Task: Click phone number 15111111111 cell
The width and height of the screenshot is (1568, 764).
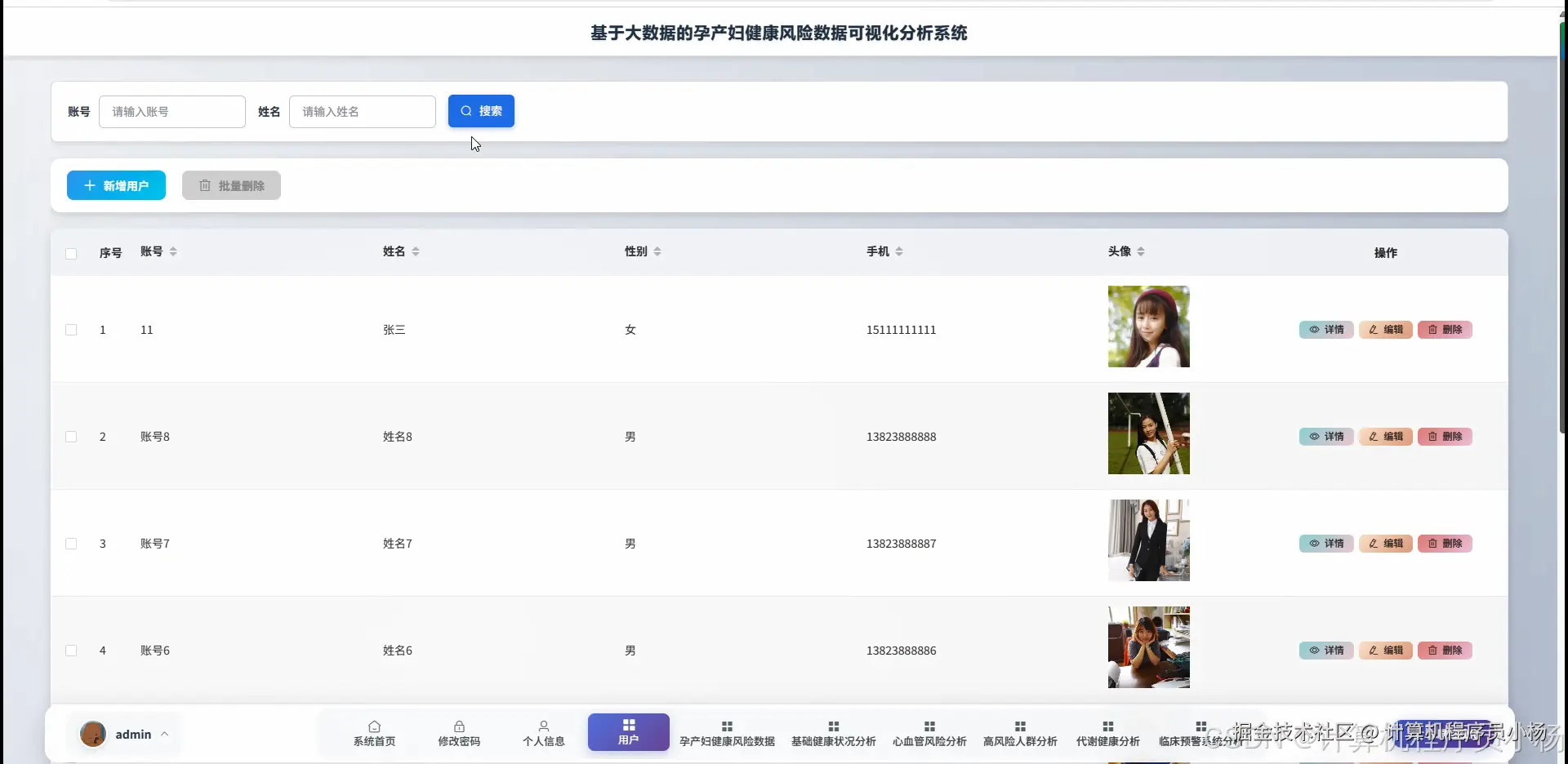Action: coord(902,330)
